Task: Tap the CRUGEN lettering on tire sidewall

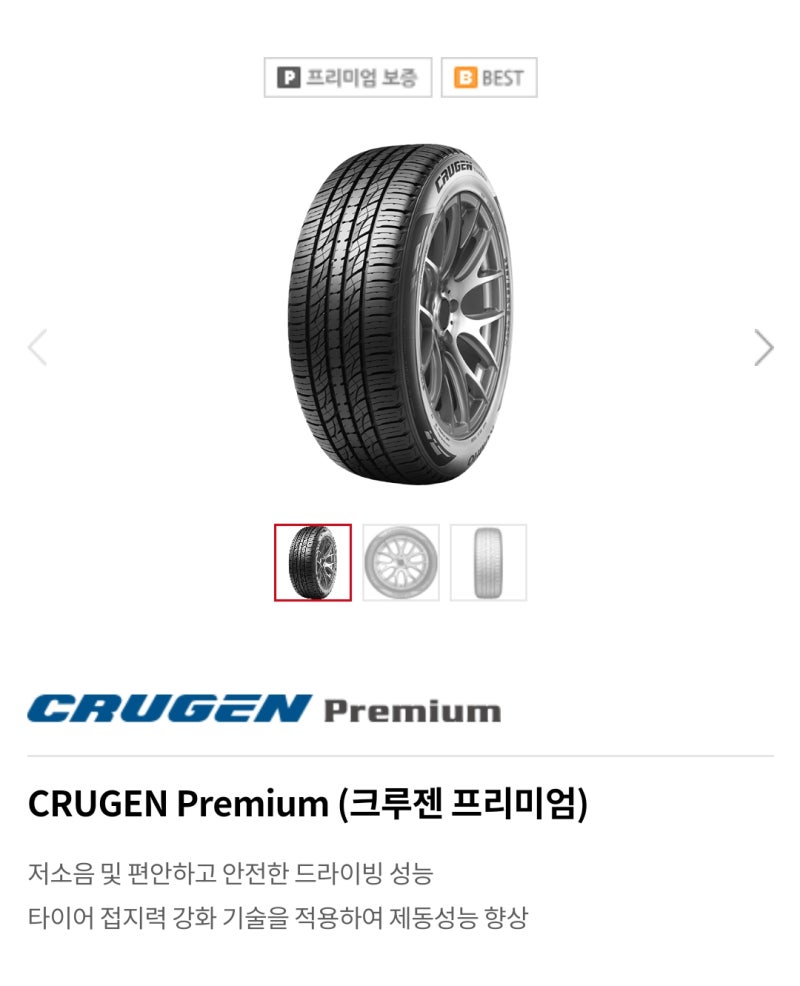Action: pos(454,174)
